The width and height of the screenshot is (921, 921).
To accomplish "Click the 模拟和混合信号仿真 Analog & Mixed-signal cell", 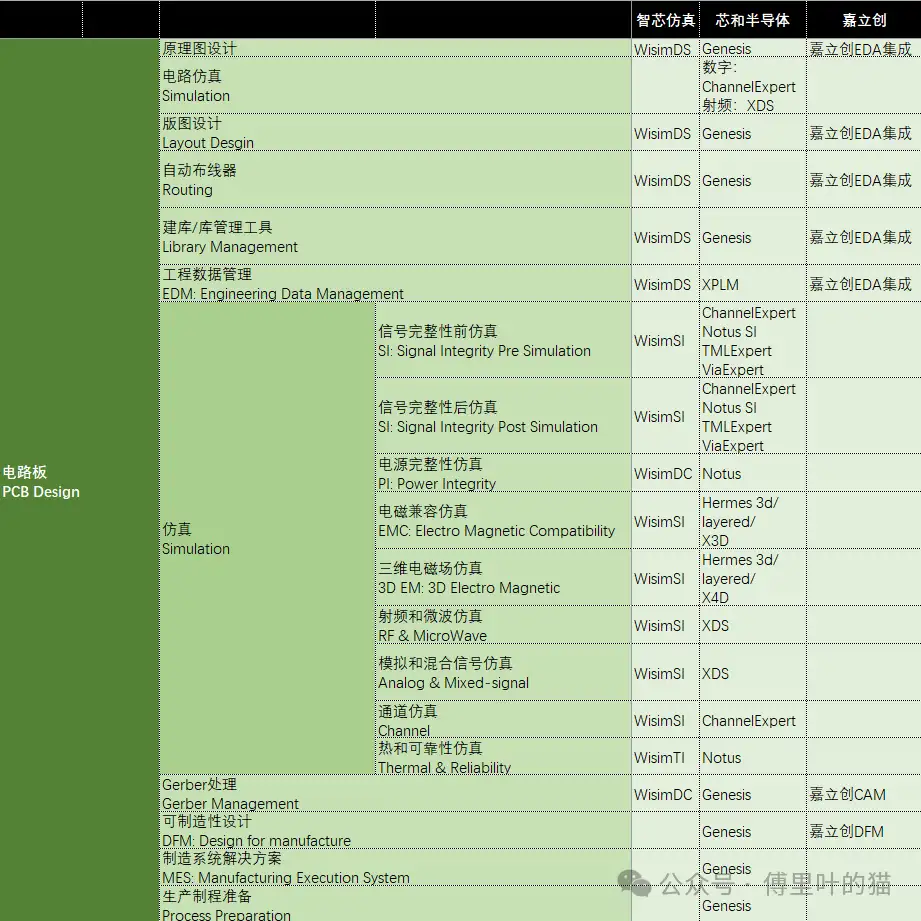I will pyautogui.click(x=503, y=673).
